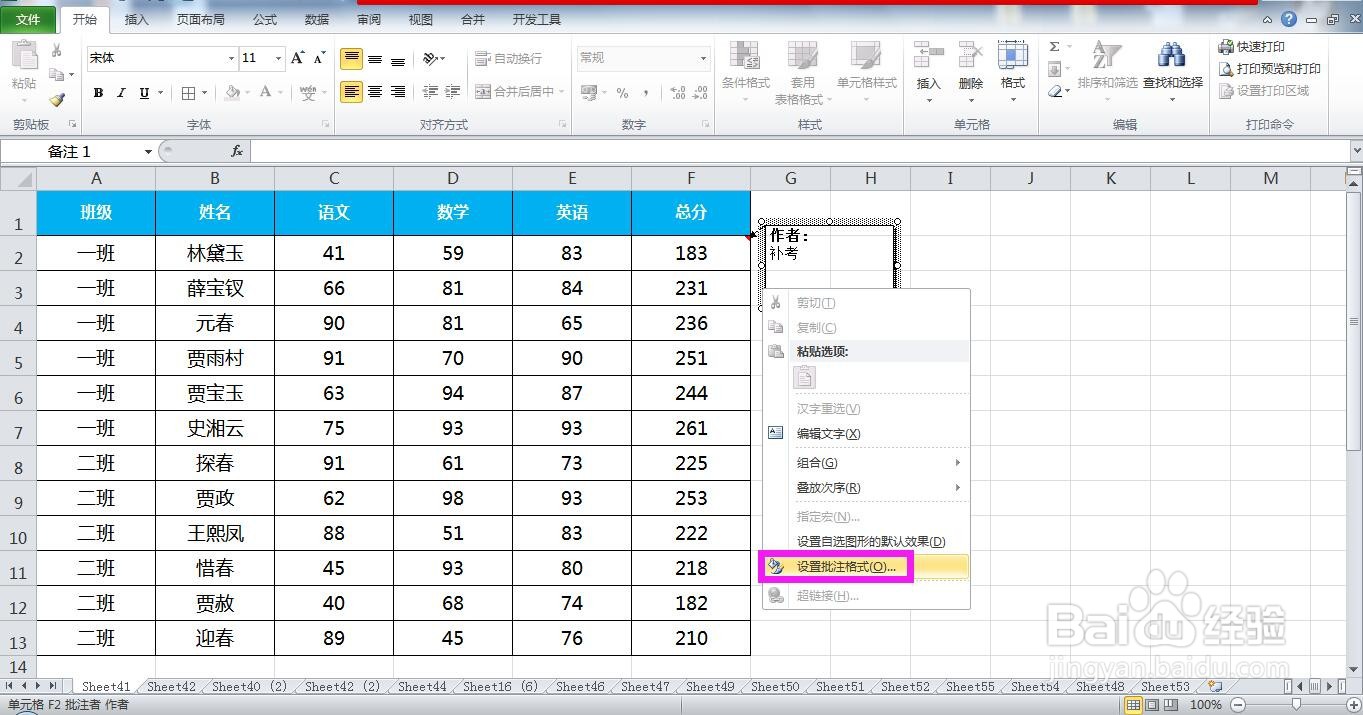Image resolution: width=1363 pixels, height=715 pixels.
Task: Switch to Page Layout view icon
Action: pyautogui.click(x=1152, y=705)
